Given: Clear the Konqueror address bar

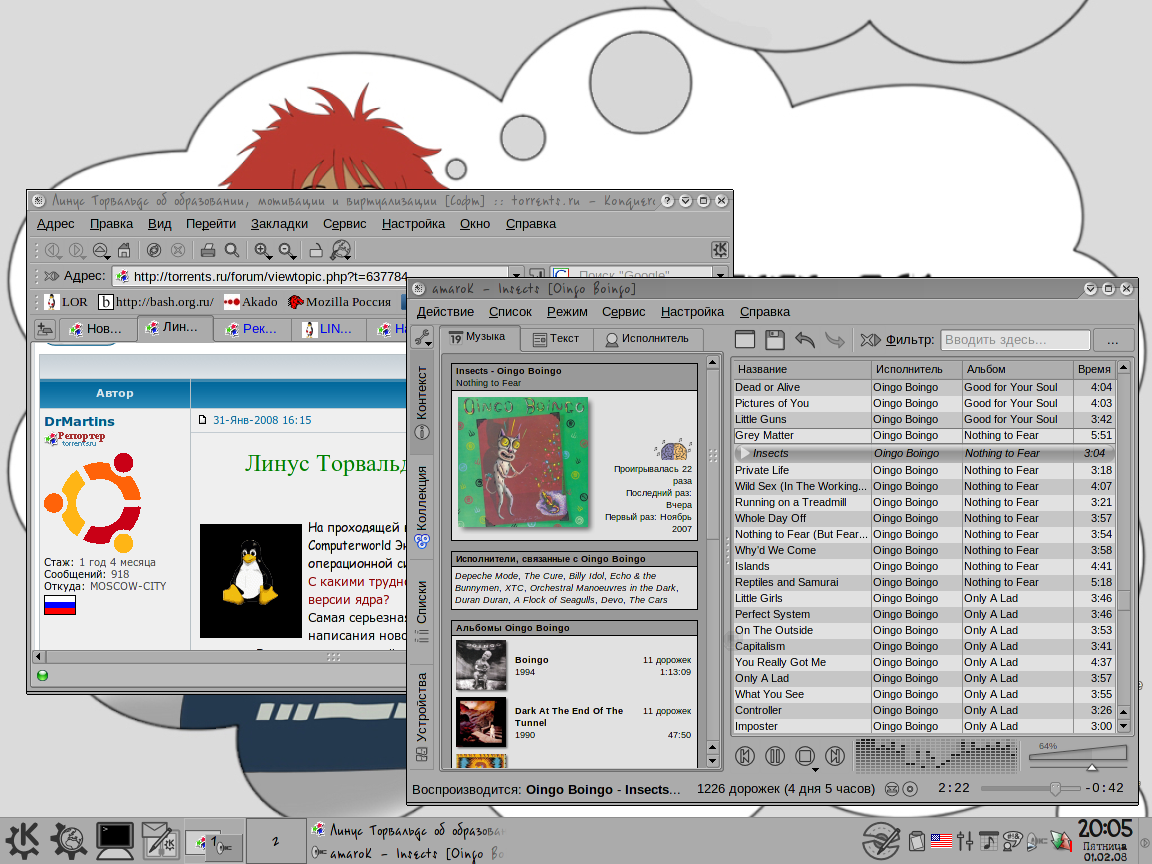Looking at the screenshot, I should click(51, 276).
